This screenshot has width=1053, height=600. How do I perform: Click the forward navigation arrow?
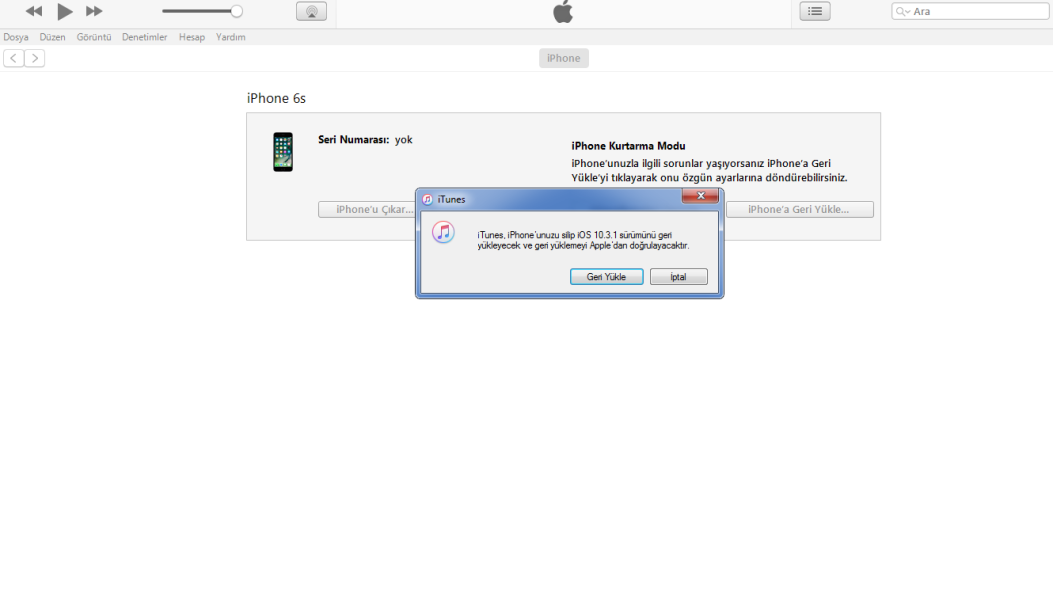35,58
